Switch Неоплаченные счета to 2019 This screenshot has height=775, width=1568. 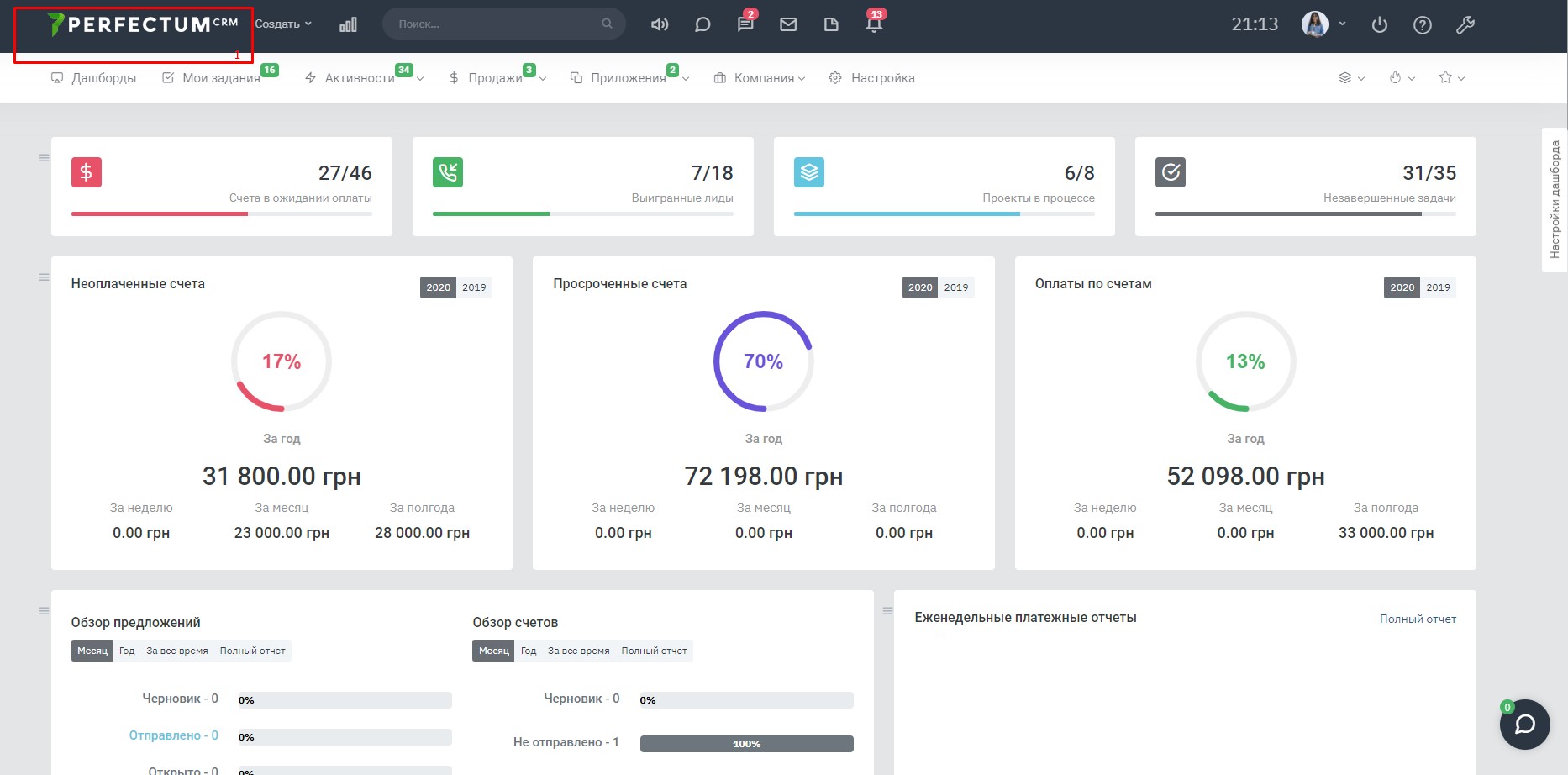[474, 287]
